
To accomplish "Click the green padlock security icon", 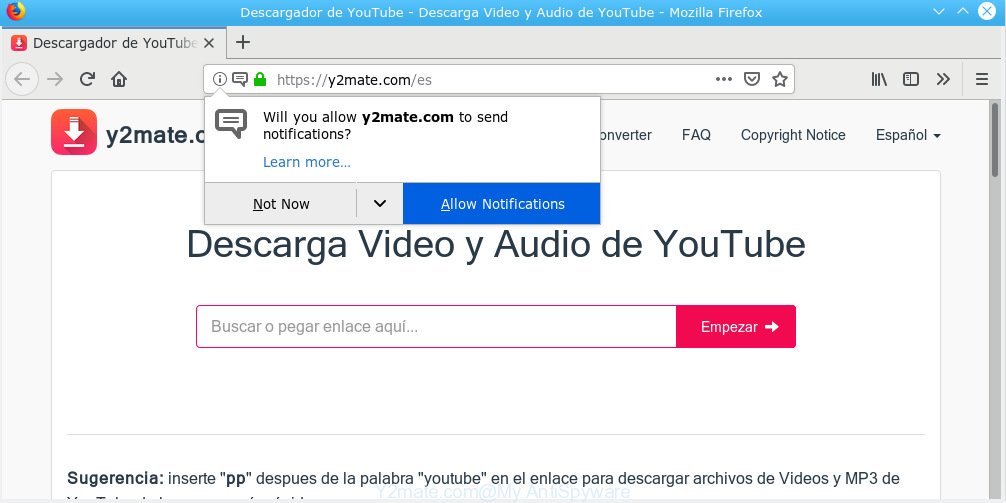I will [x=260, y=79].
